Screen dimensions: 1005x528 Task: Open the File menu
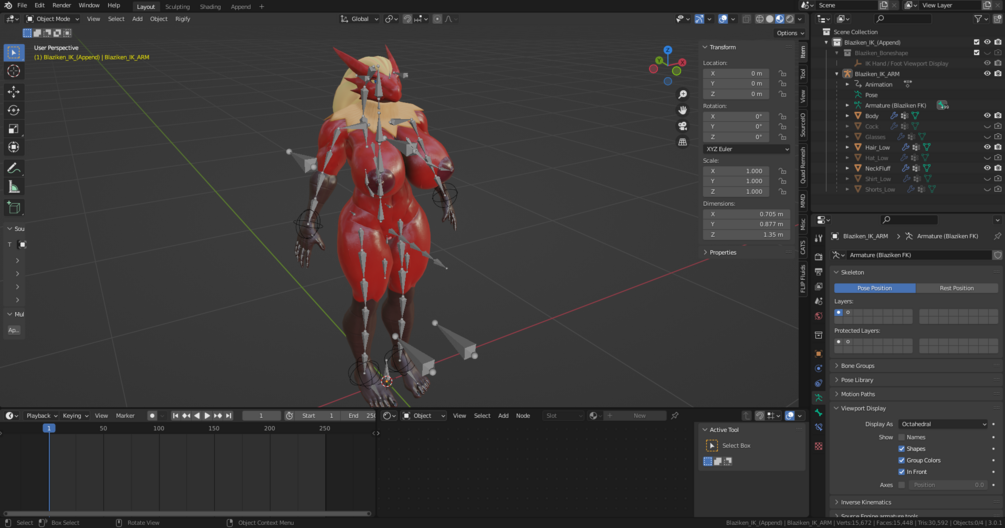tap(22, 6)
